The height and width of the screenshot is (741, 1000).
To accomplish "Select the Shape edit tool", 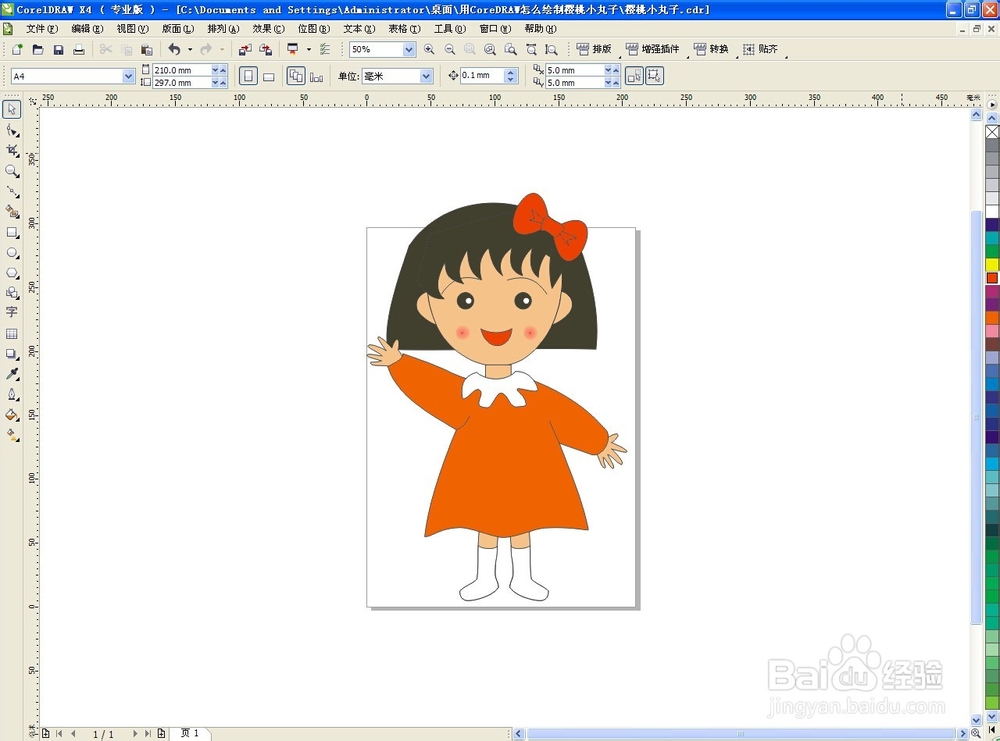I will pos(11,131).
